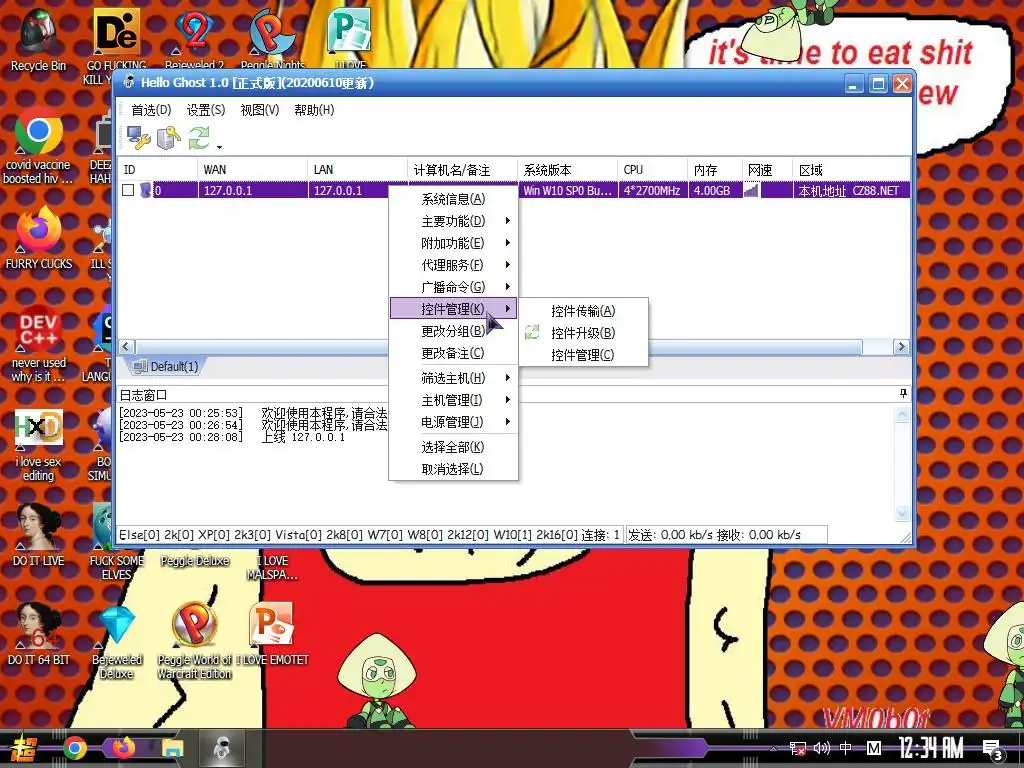The image size is (1024, 768).
Task: Click the 网速 column header
Action: pyautogui.click(x=767, y=170)
